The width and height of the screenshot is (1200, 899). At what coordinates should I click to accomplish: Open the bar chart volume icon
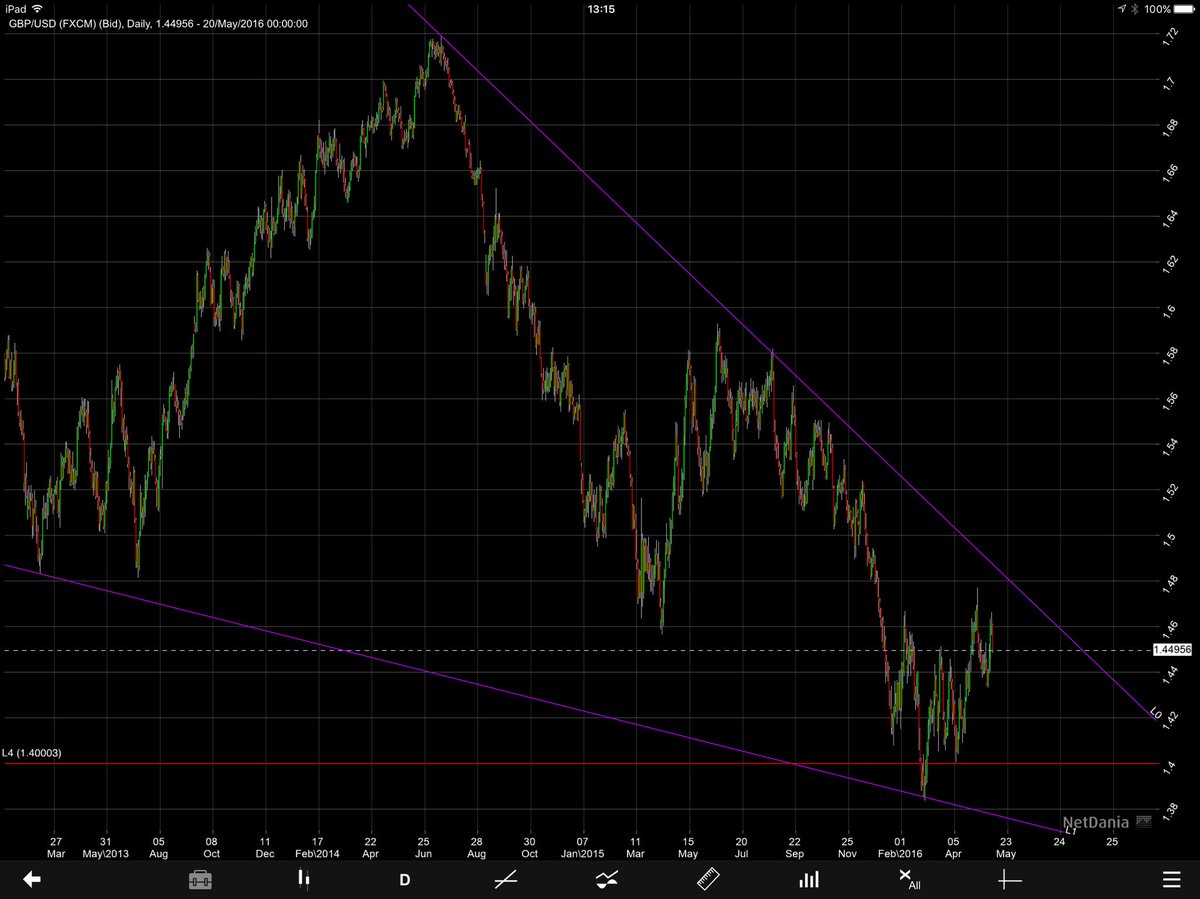[x=809, y=879]
